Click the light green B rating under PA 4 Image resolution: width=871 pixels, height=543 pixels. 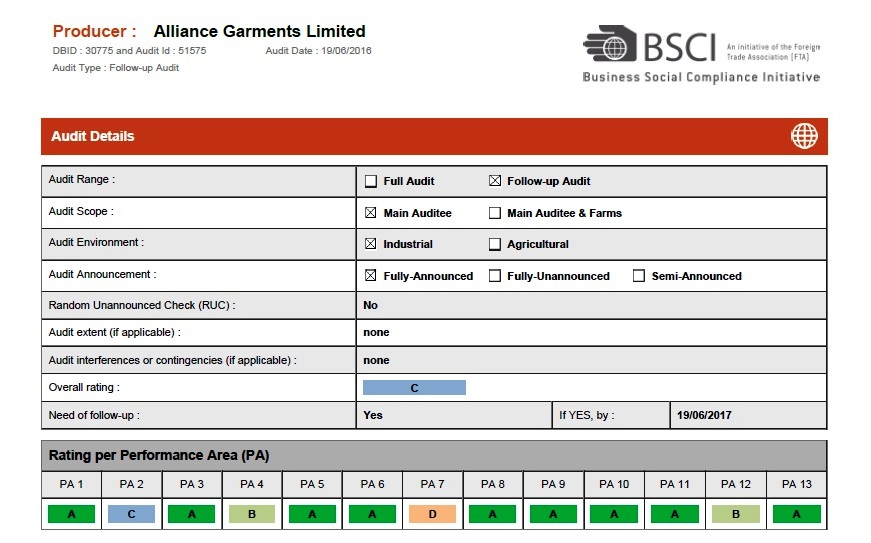coord(252,514)
